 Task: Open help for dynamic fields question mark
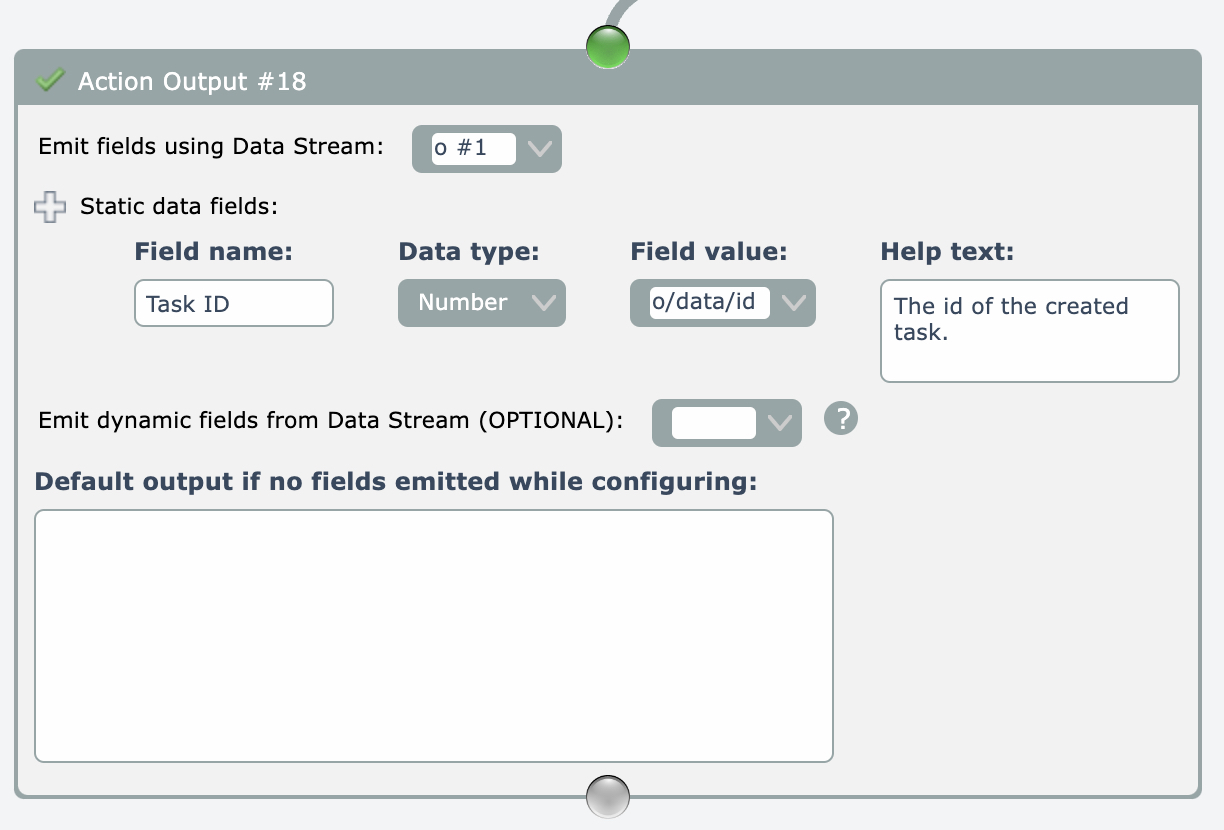pyautogui.click(x=841, y=419)
